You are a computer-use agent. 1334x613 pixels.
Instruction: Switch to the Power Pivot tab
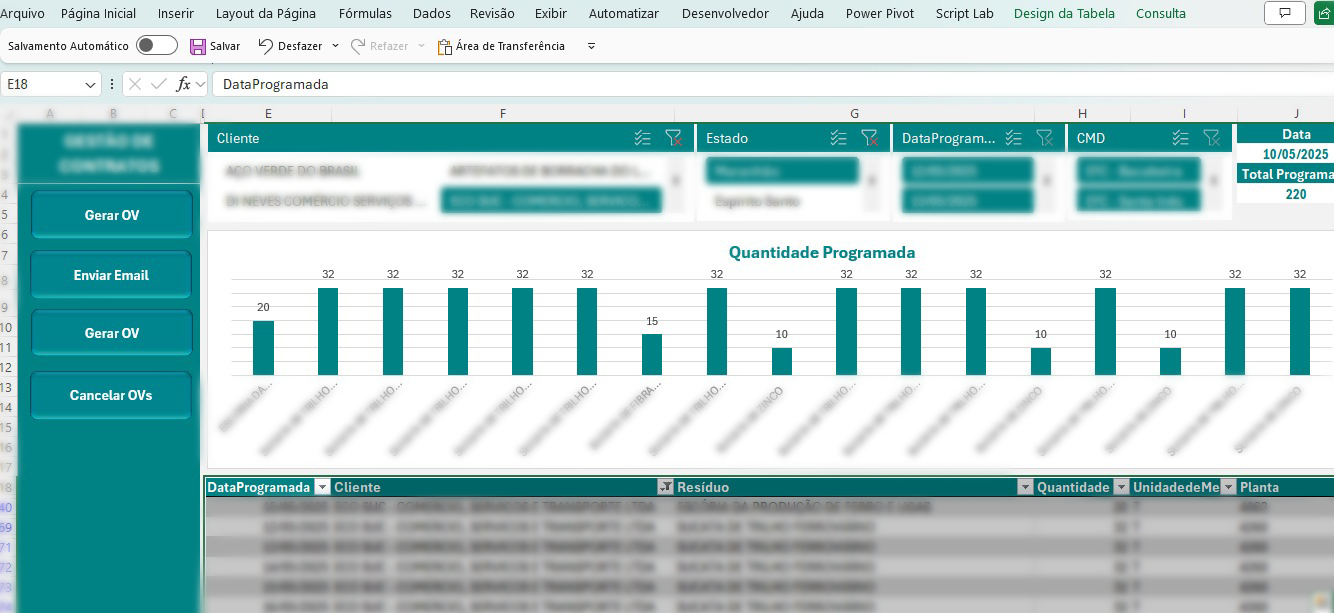coord(880,13)
